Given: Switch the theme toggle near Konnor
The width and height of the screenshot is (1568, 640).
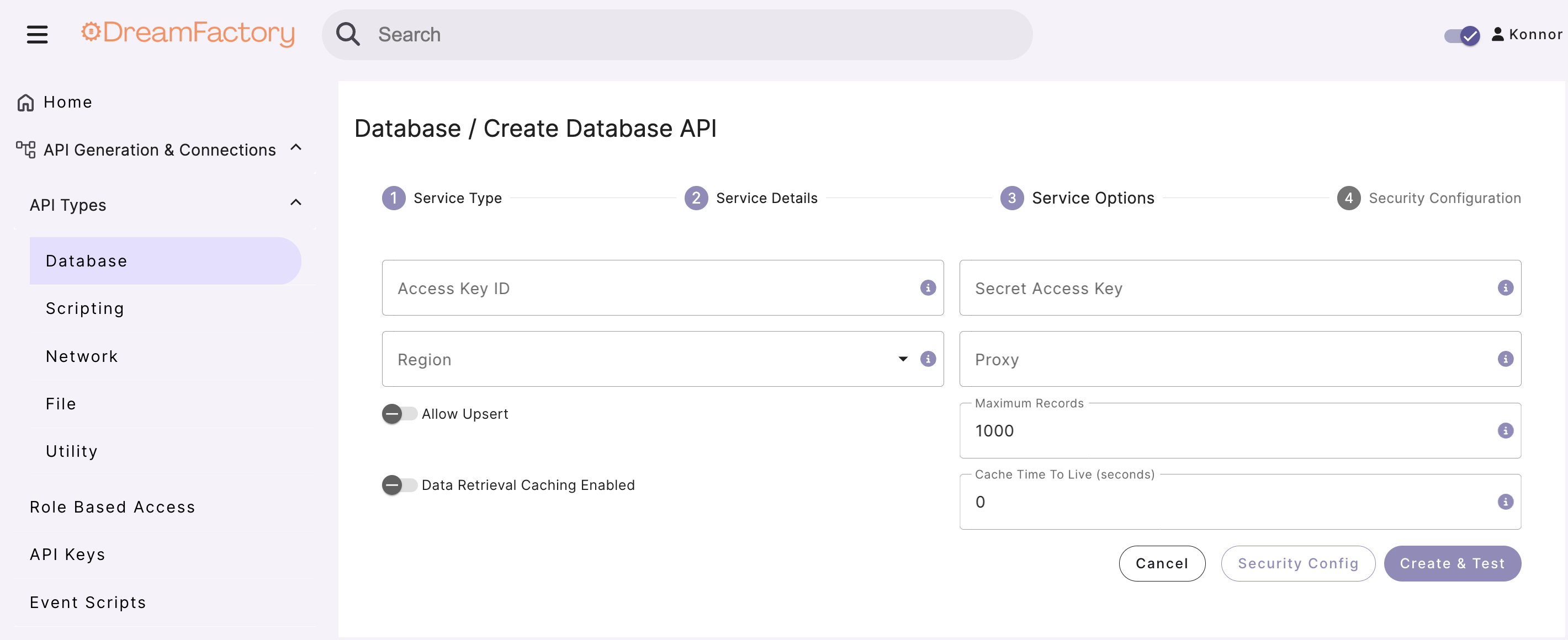Looking at the screenshot, I should pyautogui.click(x=1461, y=35).
